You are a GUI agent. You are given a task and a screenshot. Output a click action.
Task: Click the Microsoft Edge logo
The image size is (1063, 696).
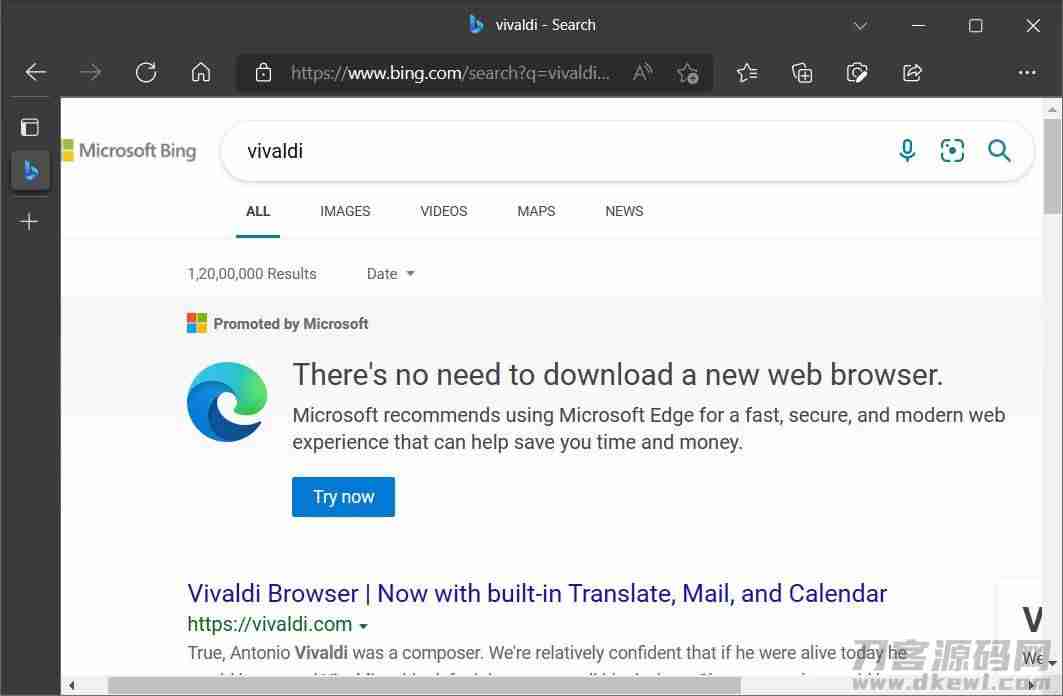tap(227, 402)
